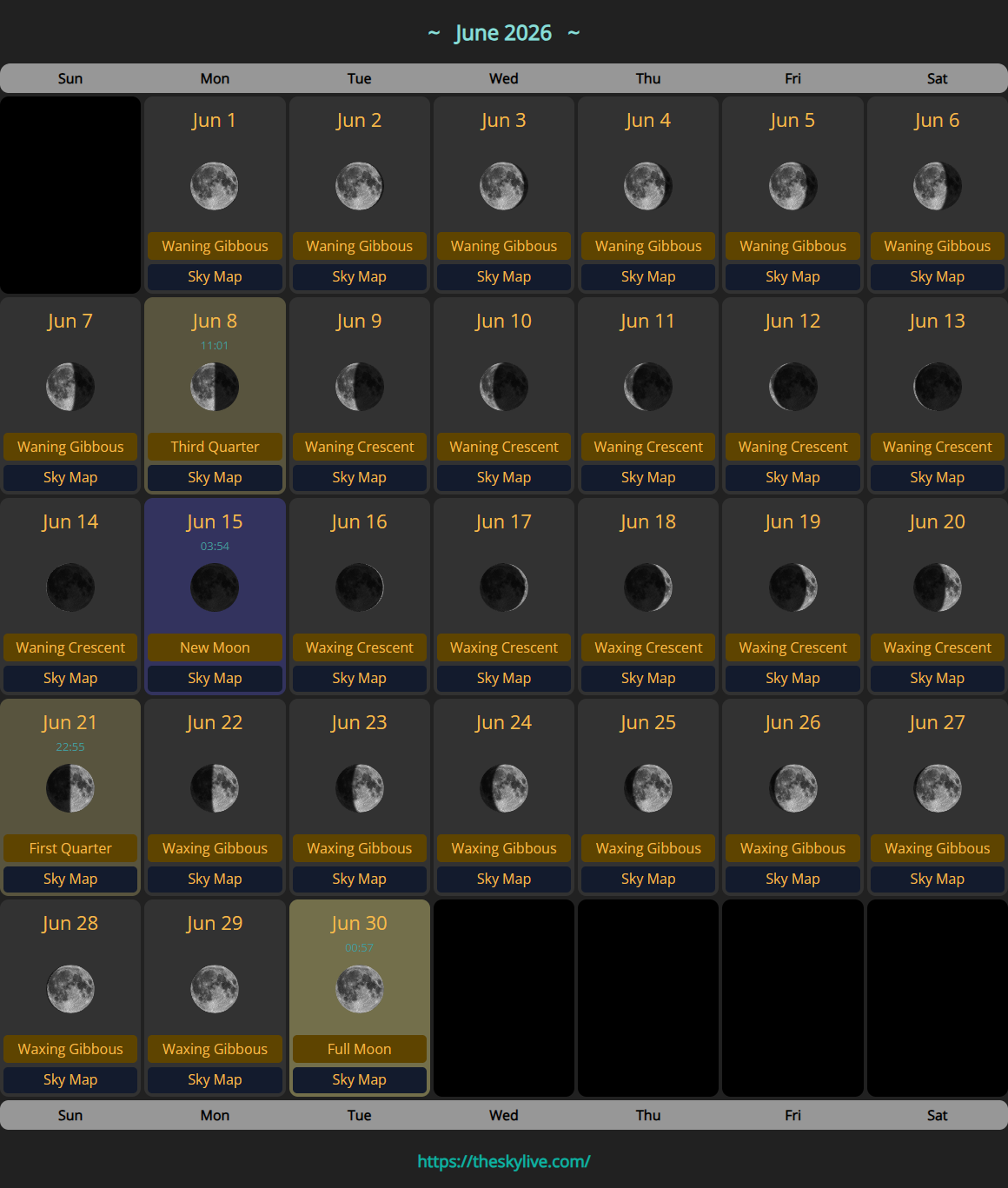The image size is (1008, 1188).
Task: Click the First Quarter label on Jun 21
Action: pos(70,848)
